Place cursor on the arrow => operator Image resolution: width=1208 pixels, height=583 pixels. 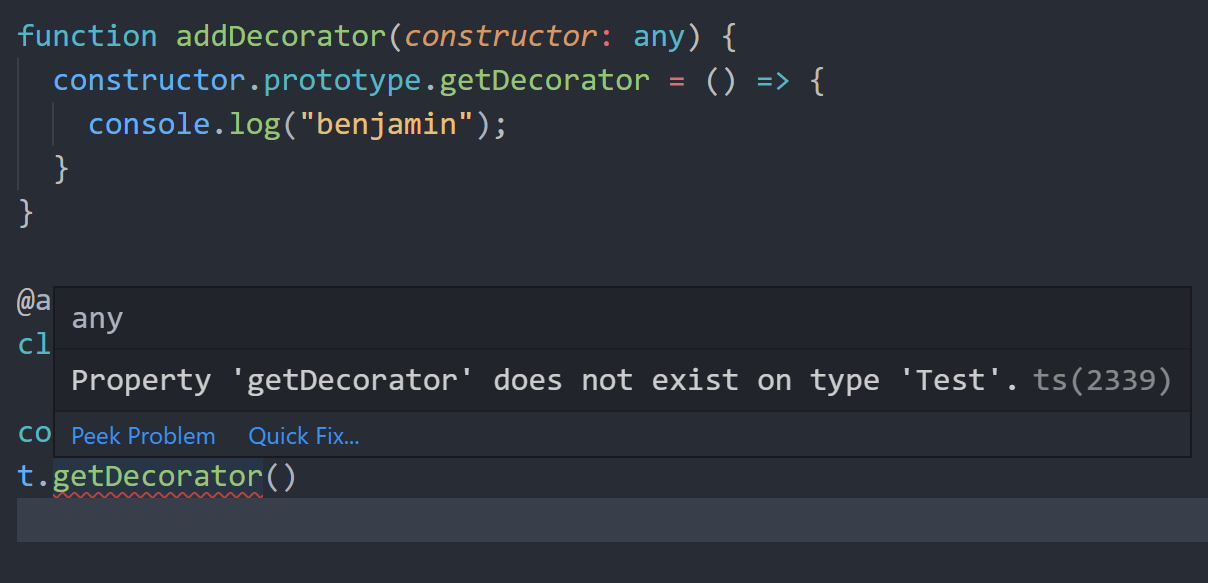point(773,80)
